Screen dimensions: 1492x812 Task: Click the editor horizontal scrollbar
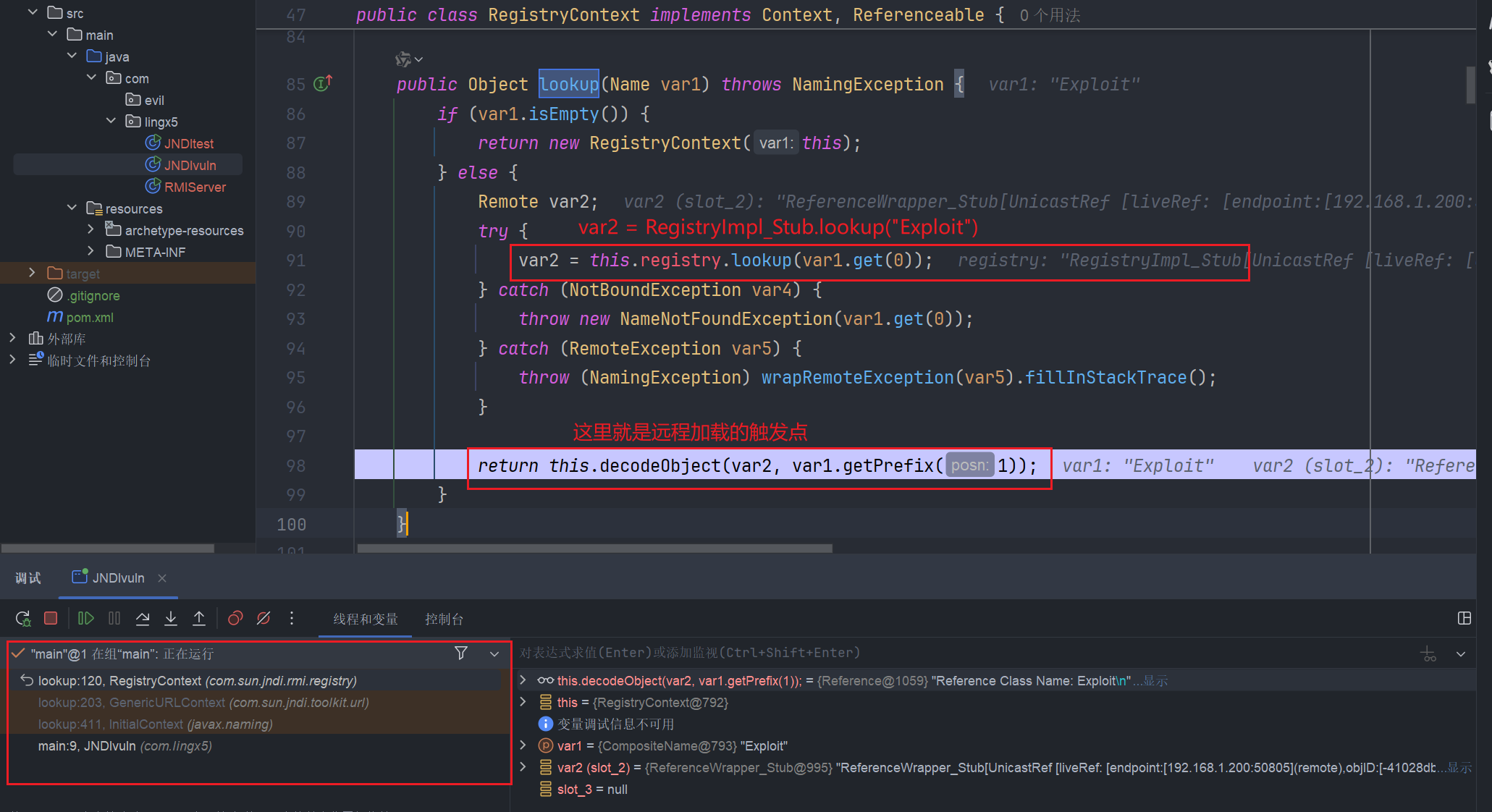click(594, 549)
